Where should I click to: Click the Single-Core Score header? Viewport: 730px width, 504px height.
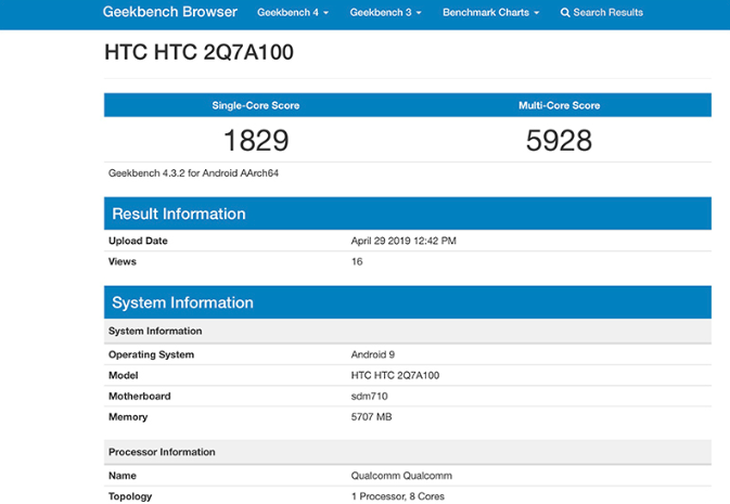(x=256, y=105)
